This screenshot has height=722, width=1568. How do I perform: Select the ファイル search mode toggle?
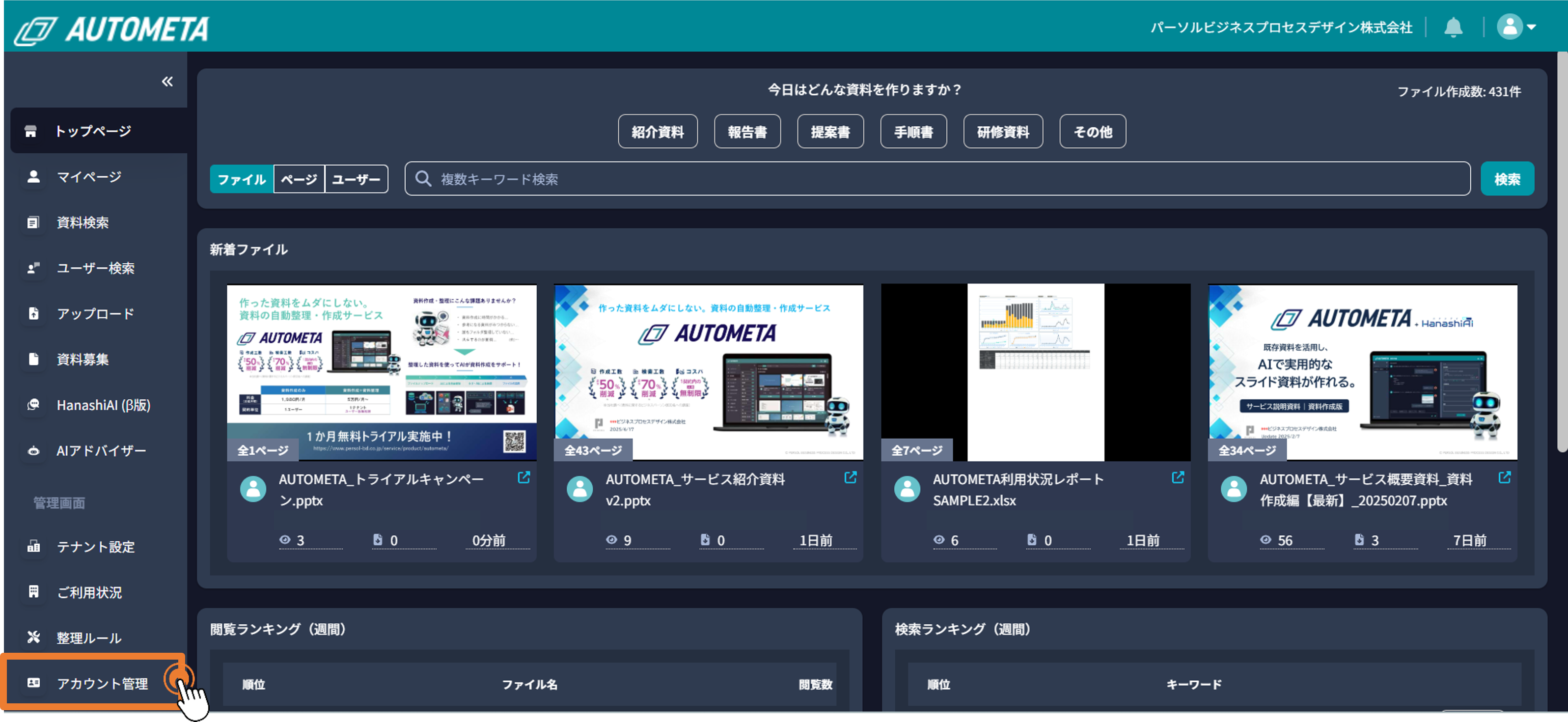click(242, 179)
